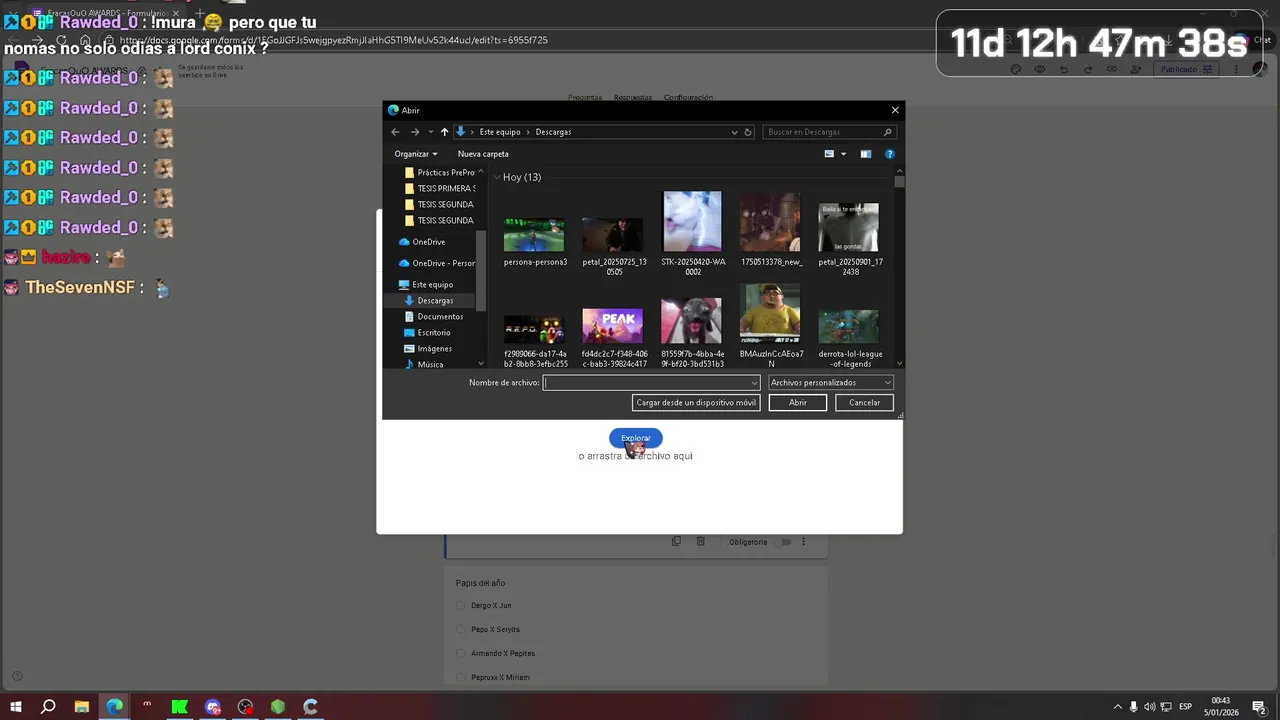Select the TESIS PRIMERA folder
Screen dimensions: 1280x720
coord(439,188)
